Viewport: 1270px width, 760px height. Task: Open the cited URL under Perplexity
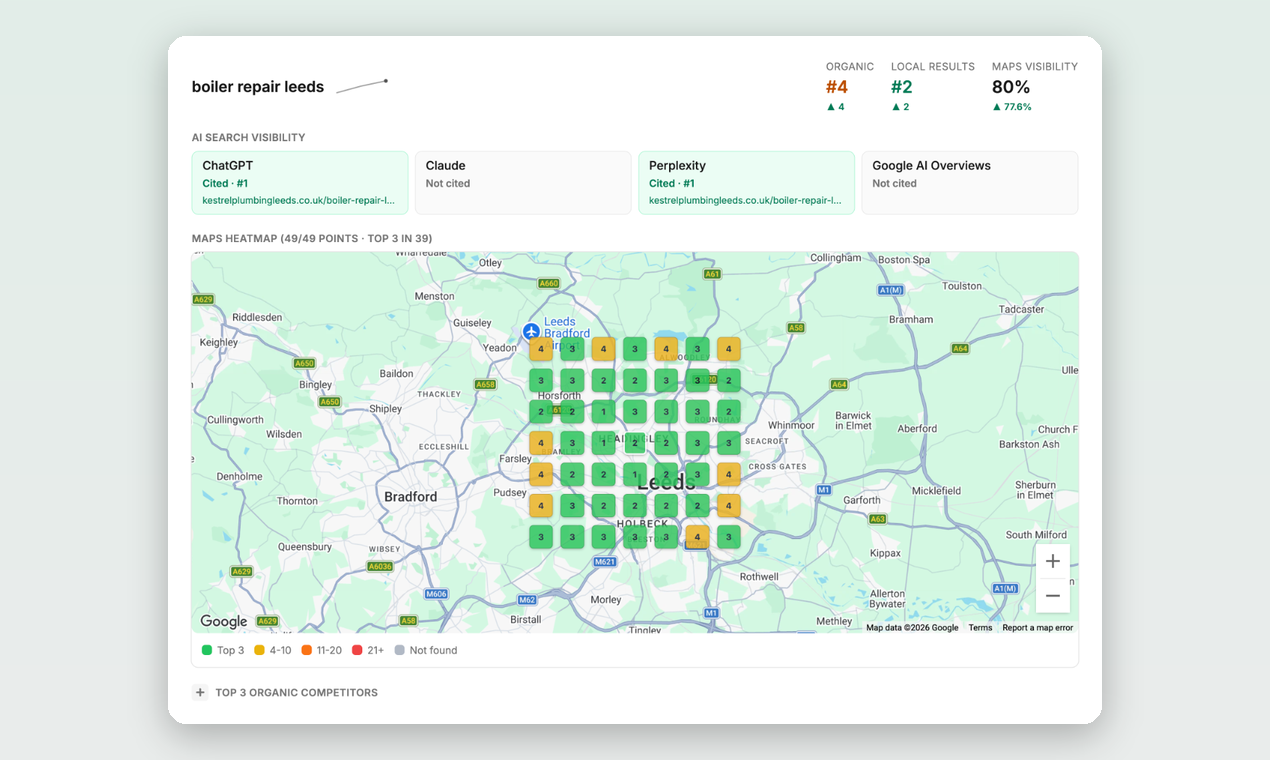pyautogui.click(x=745, y=200)
